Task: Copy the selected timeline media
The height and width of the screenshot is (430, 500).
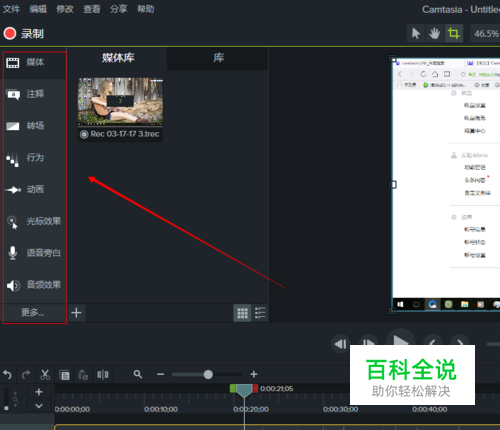Action: 64,375
